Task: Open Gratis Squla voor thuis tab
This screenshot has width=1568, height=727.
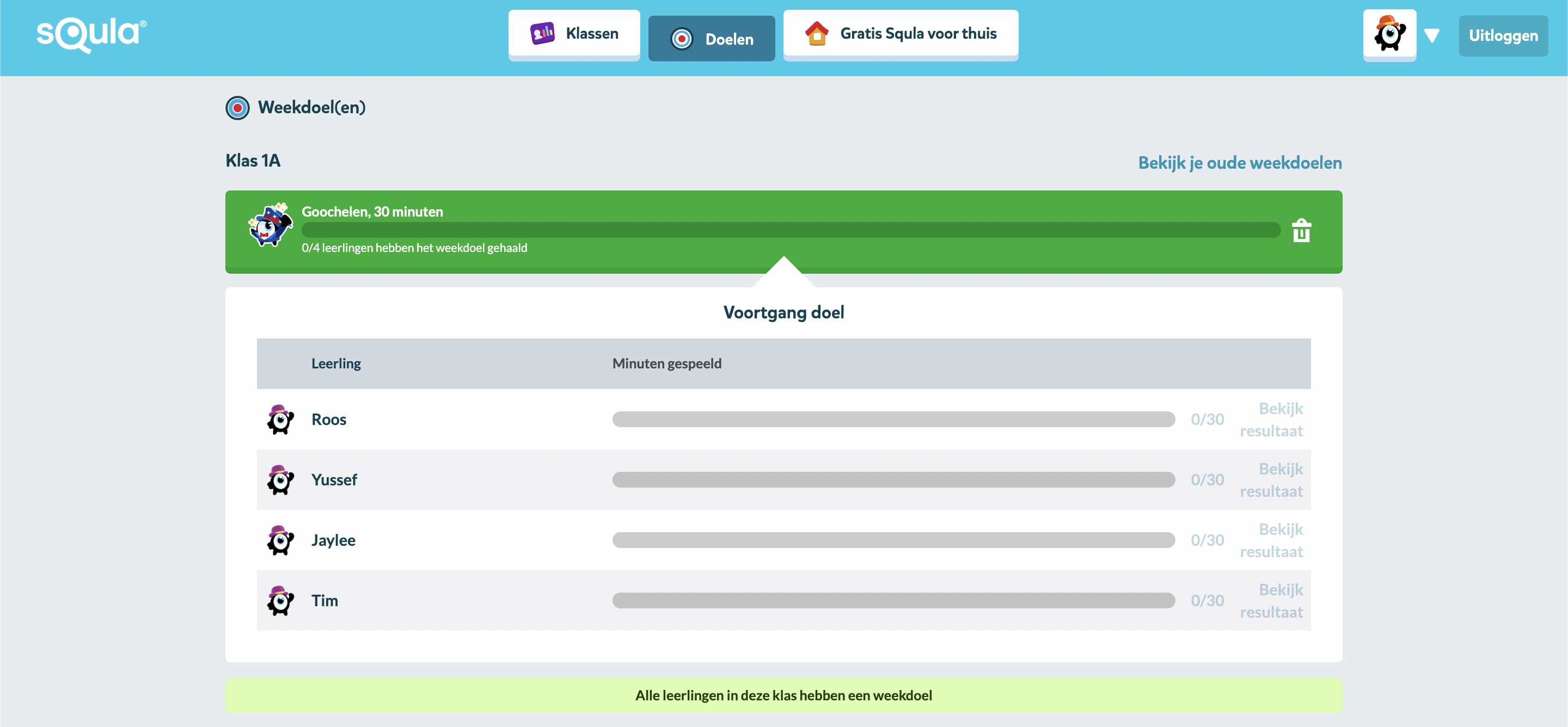Action: (901, 34)
